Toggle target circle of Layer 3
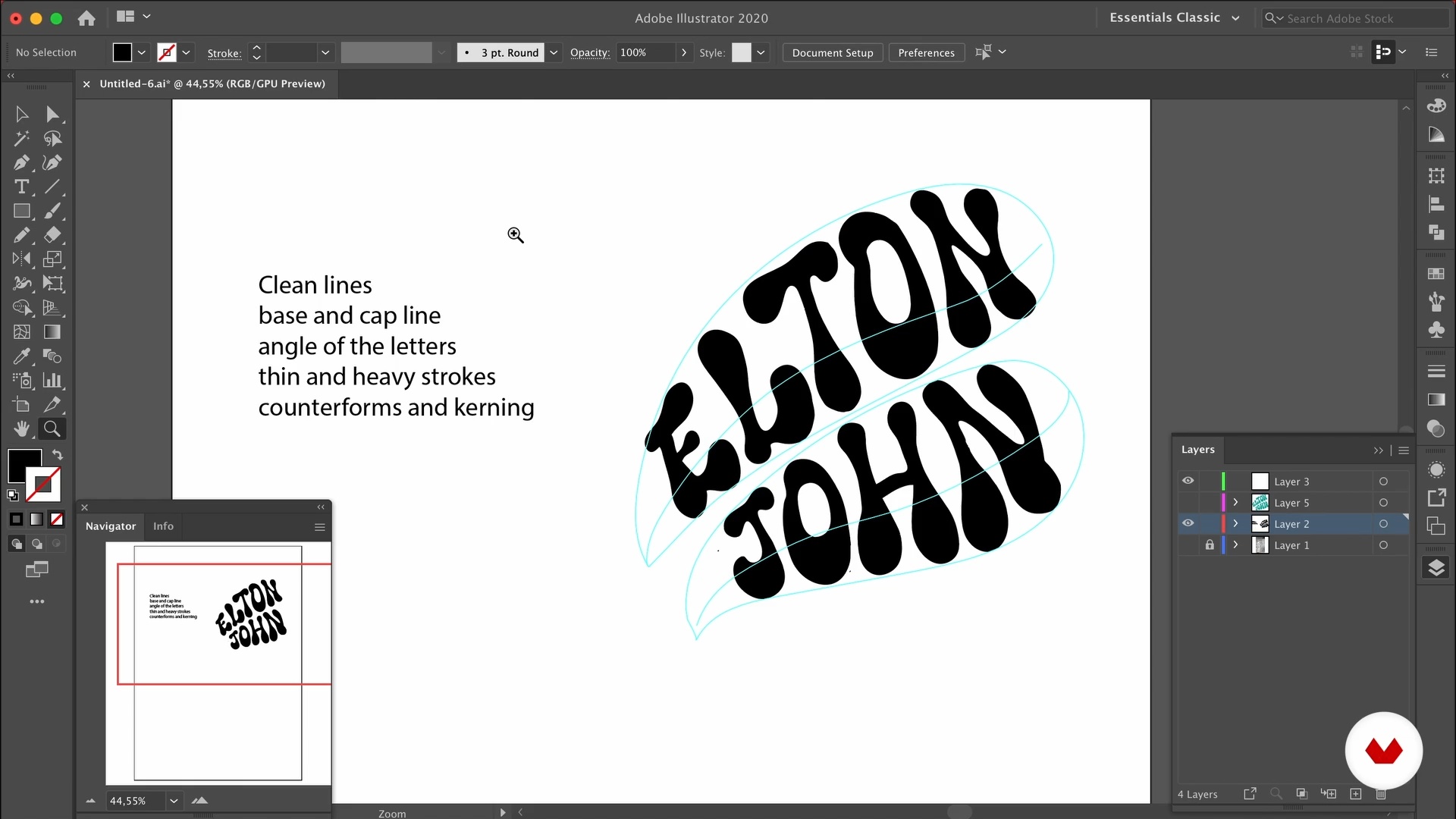 [1383, 482]
